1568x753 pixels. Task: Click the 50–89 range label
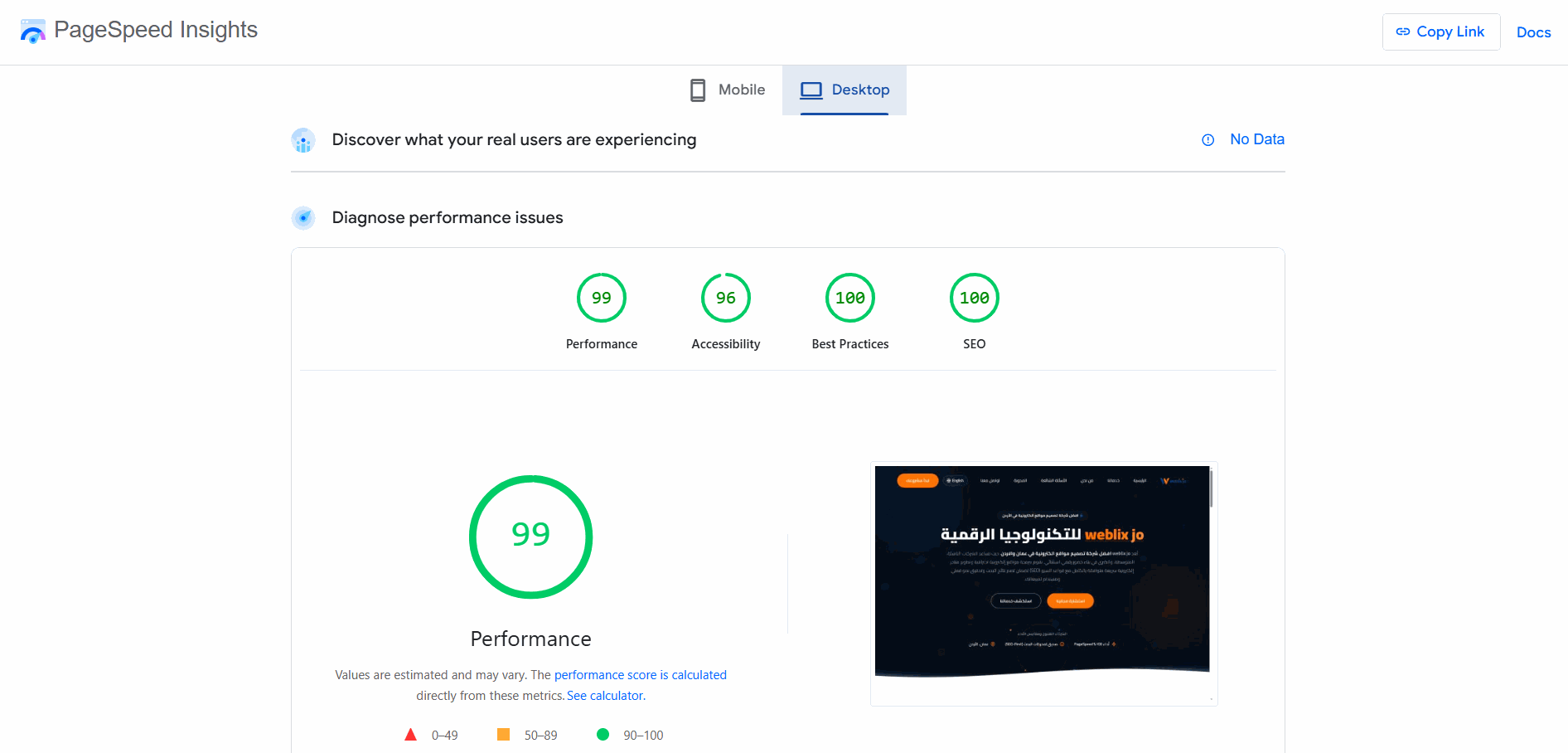tap(541, 736)
